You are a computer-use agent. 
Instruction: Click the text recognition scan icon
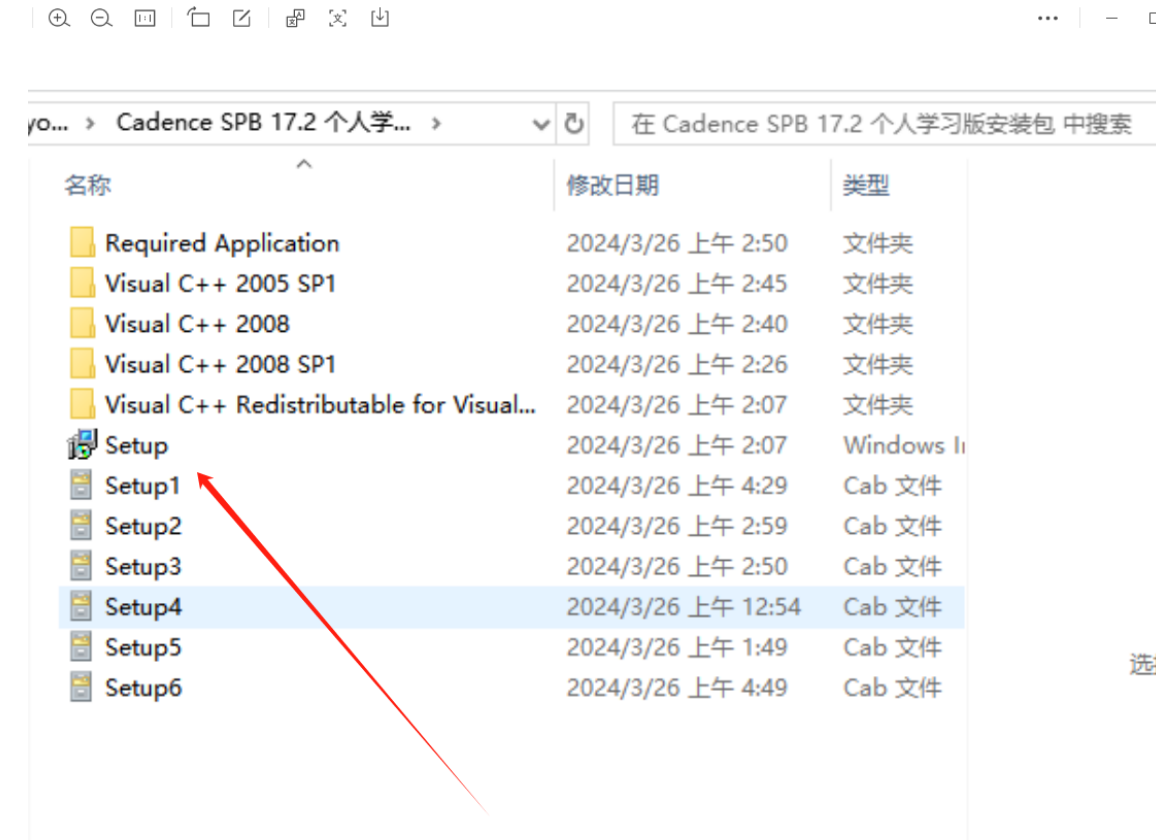(x=338, y=18)
